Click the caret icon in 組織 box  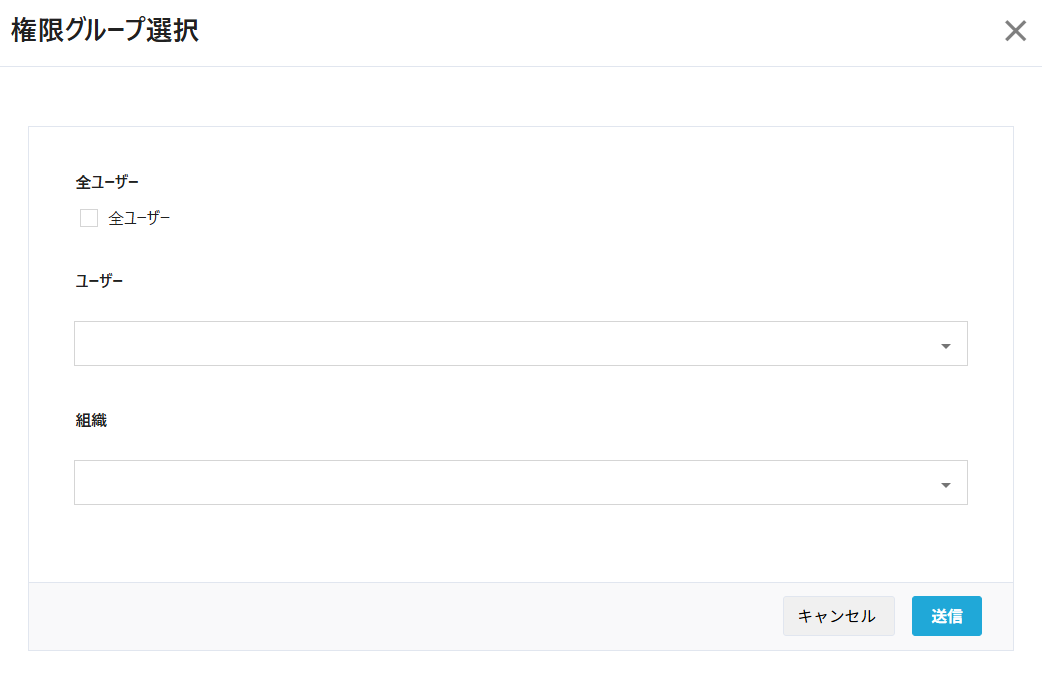(x=945, y=485)
